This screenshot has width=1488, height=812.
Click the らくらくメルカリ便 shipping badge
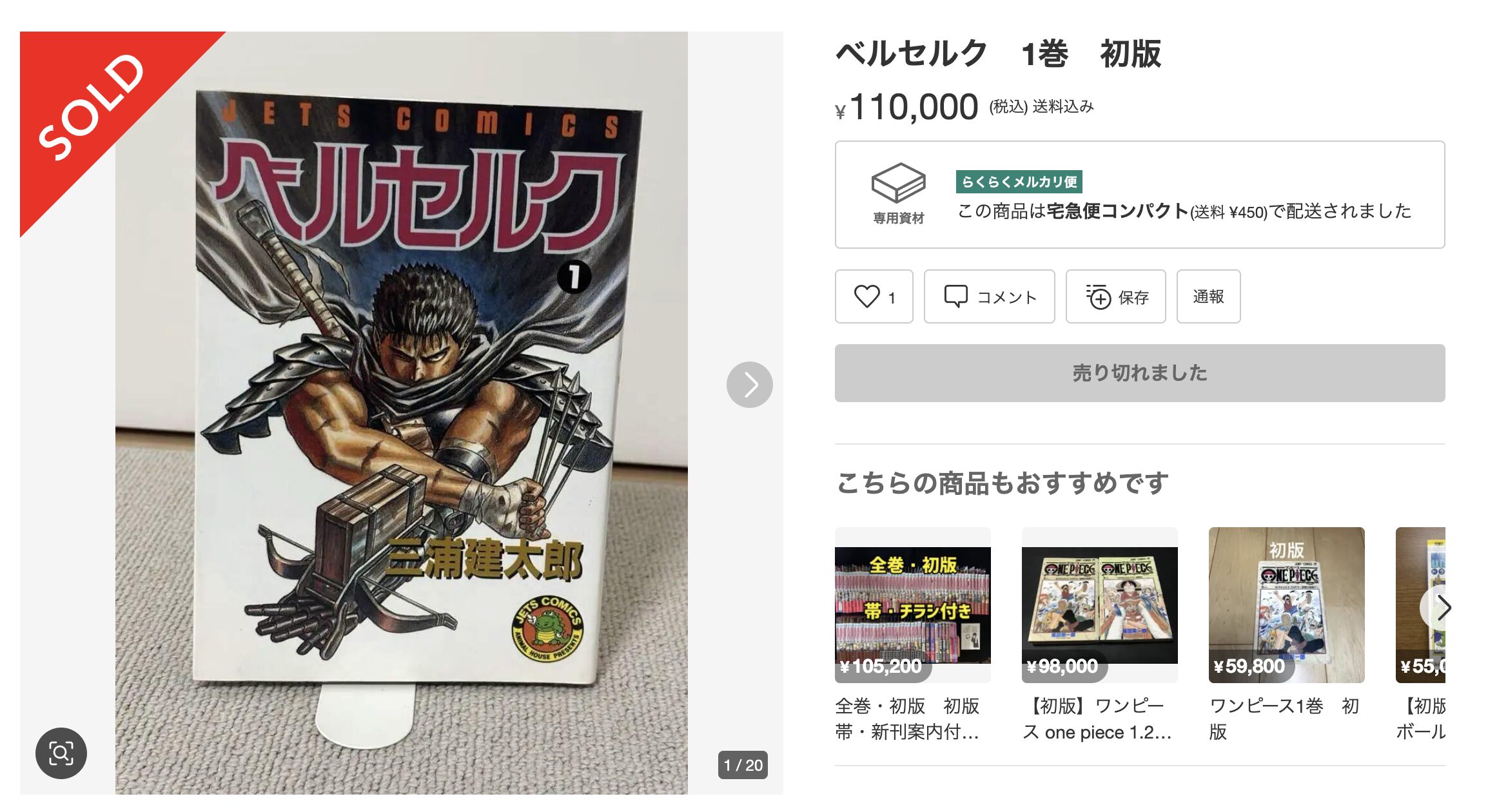tap(1019, 182)
